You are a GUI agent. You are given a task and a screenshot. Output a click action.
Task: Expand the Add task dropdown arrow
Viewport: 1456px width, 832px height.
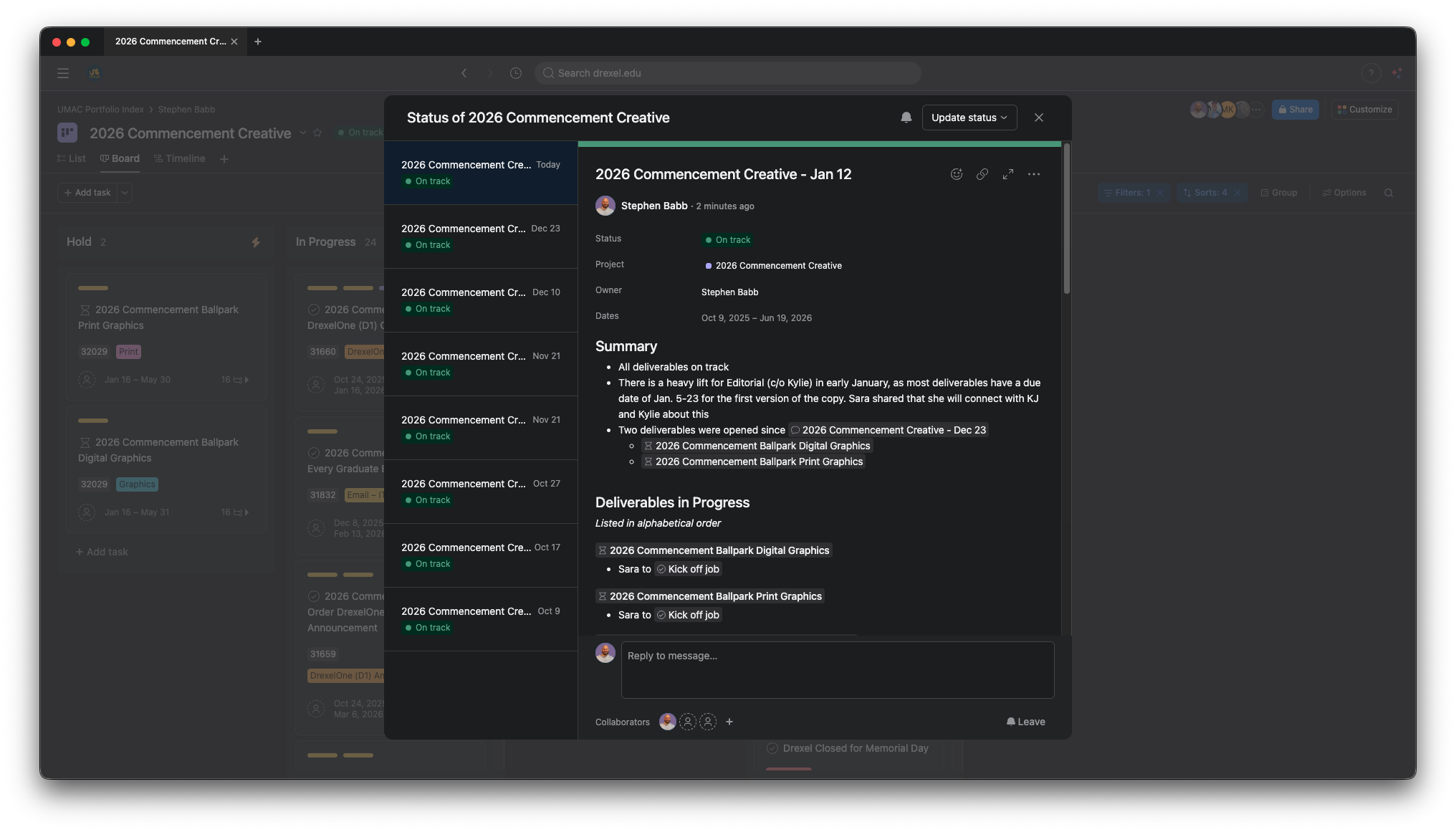click(125, 193)
